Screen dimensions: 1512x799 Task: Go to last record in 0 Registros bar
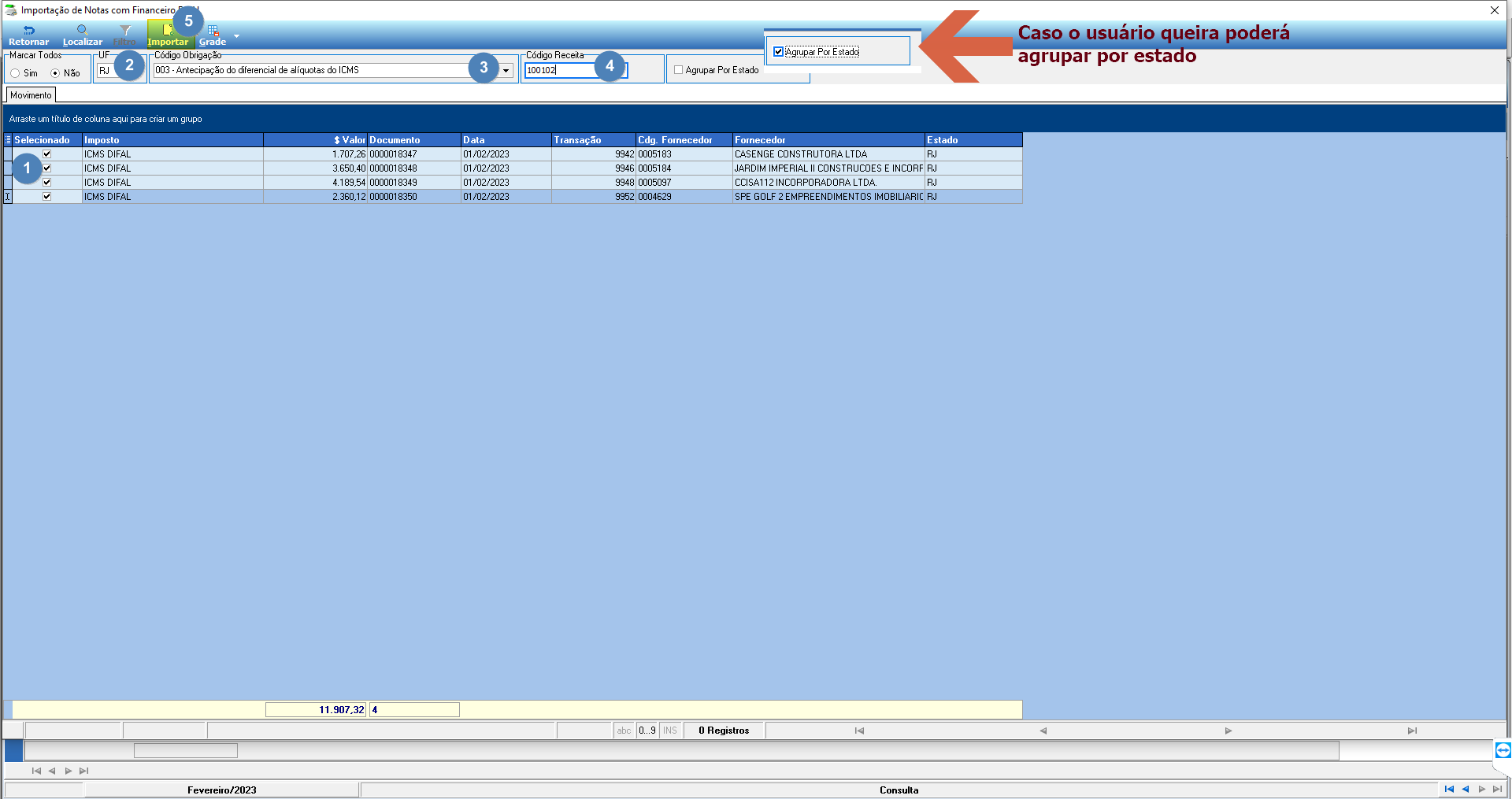1412,731
